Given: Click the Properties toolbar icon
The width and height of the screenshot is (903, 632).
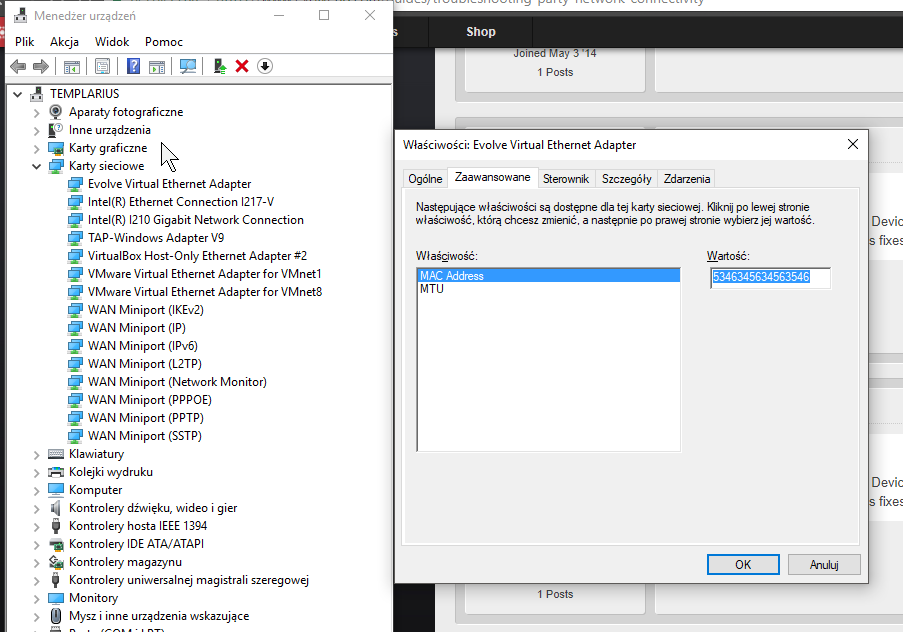Looking at the screenshot, I should pyautogui.click(x=102, y=66).
